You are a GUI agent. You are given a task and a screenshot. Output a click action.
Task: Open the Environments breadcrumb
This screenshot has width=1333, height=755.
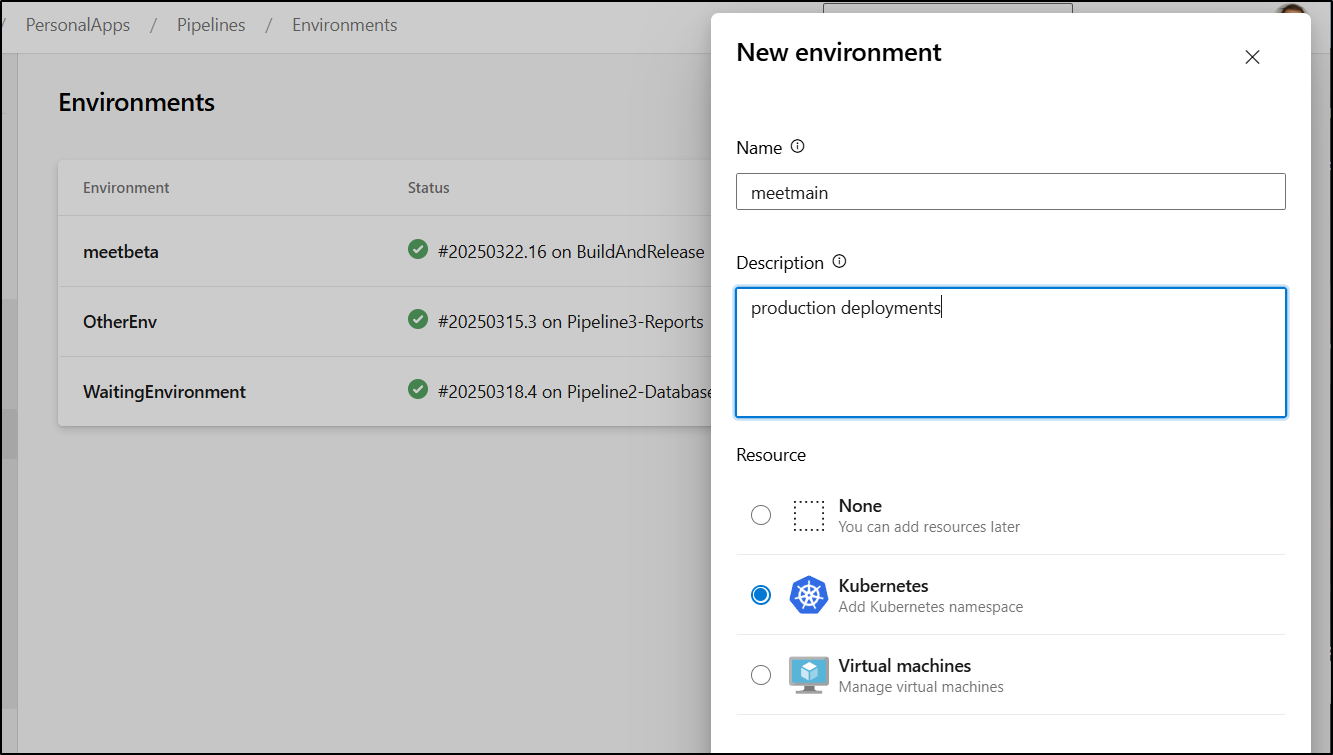(344, 25)
